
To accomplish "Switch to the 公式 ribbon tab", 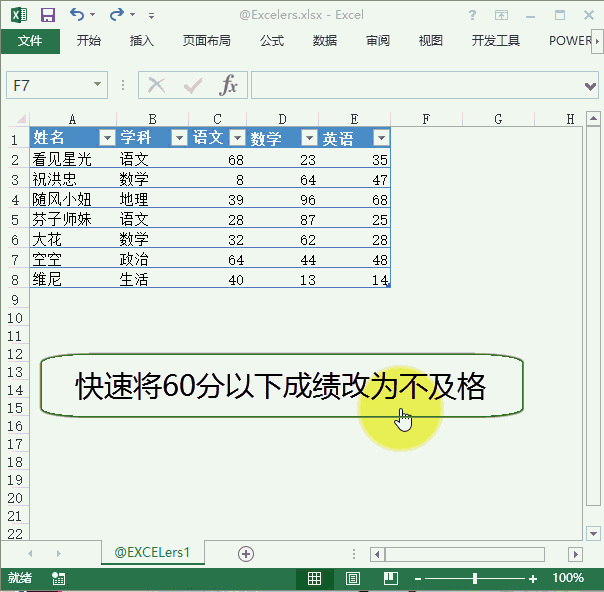I will pyautogui.click(x=272, y=41).
